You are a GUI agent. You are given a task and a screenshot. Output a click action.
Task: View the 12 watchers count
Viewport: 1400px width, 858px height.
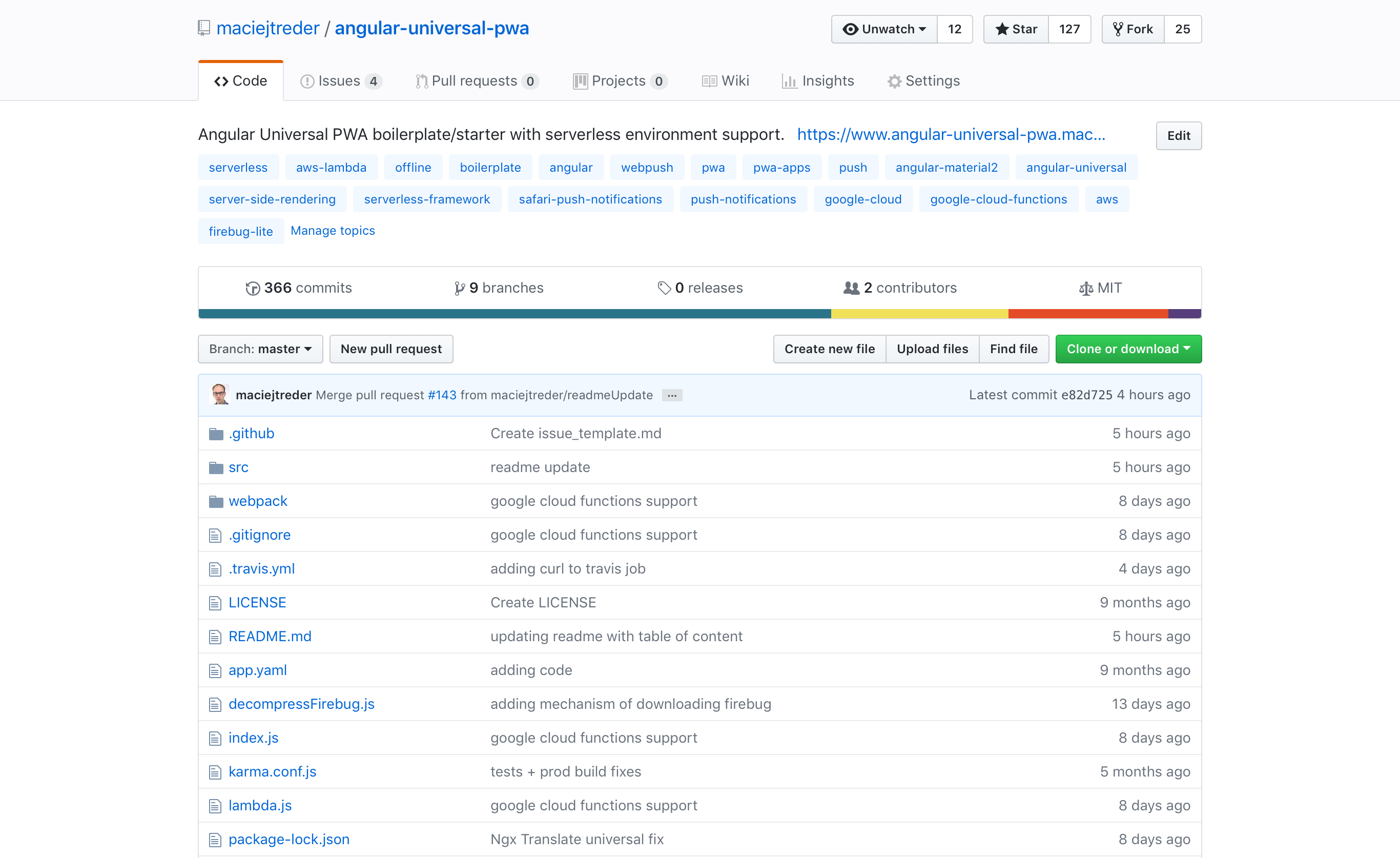(x=955, y=29)
